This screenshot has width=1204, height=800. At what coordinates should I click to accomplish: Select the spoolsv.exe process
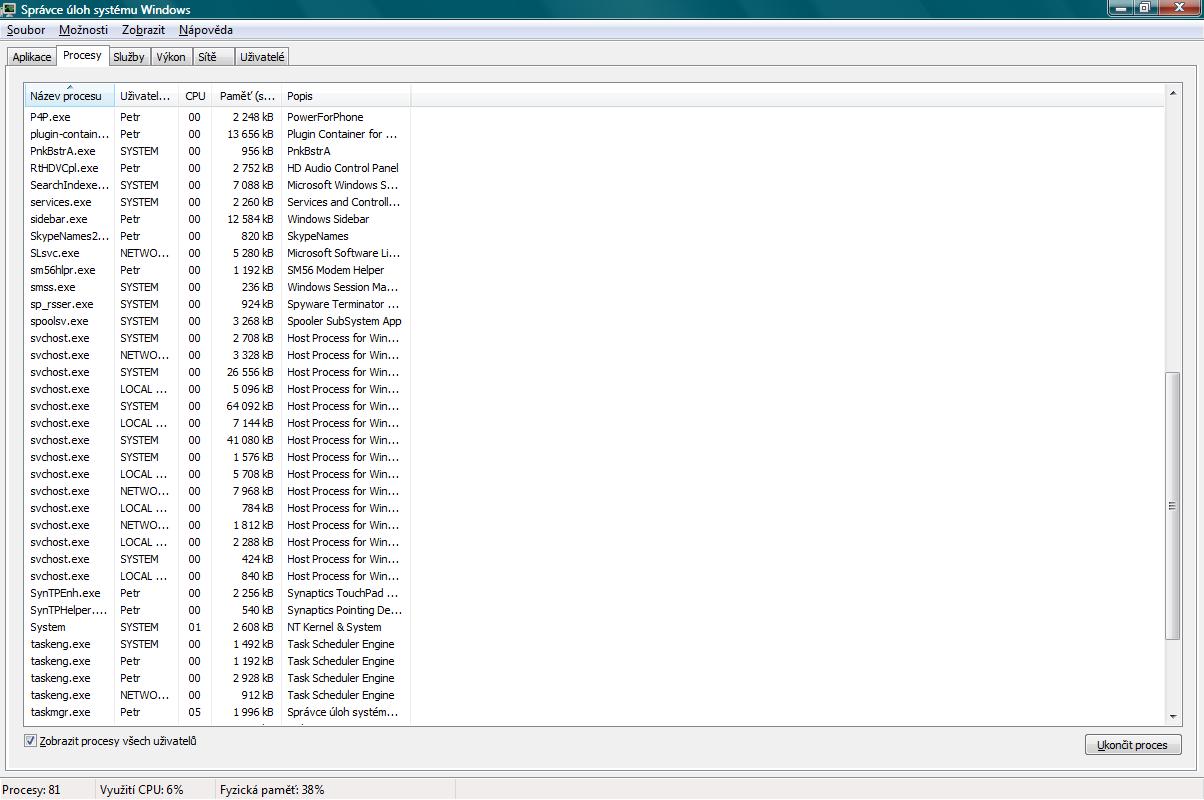pos(217,321)
